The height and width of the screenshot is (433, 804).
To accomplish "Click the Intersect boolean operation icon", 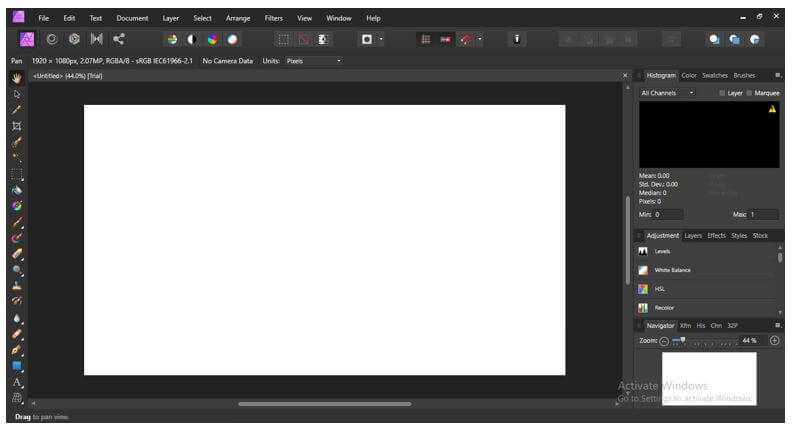I will [x=755, y=40].
